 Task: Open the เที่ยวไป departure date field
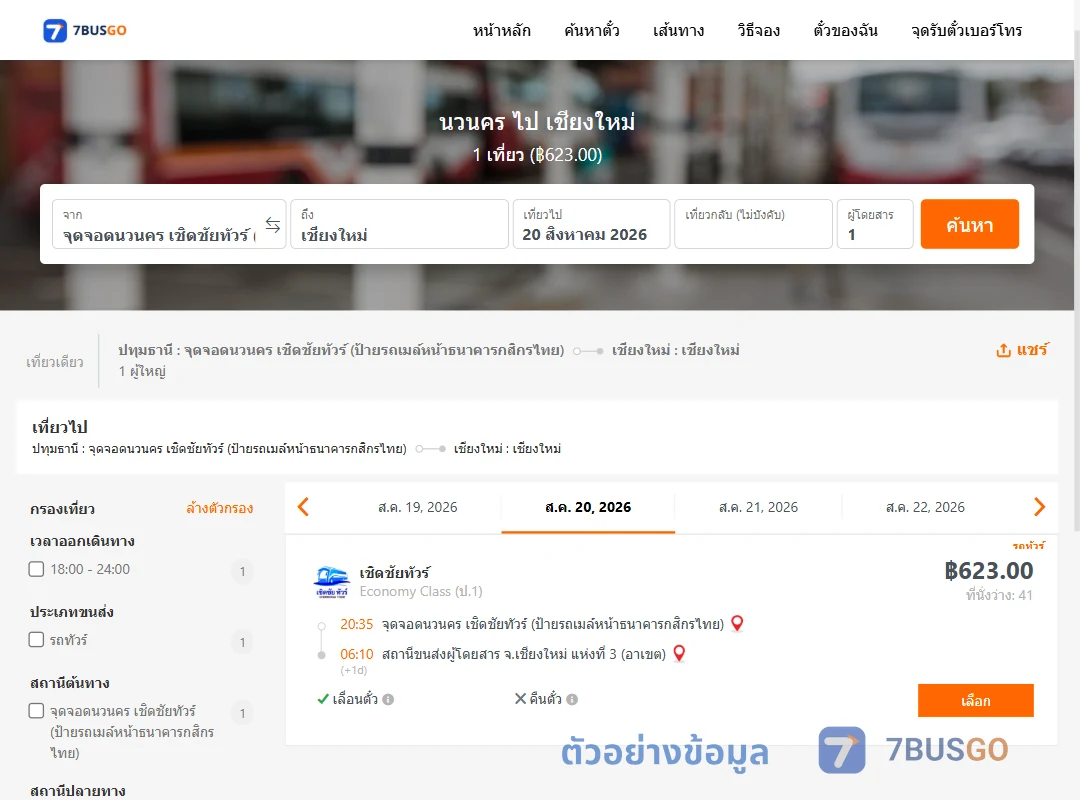coord(592,224)
